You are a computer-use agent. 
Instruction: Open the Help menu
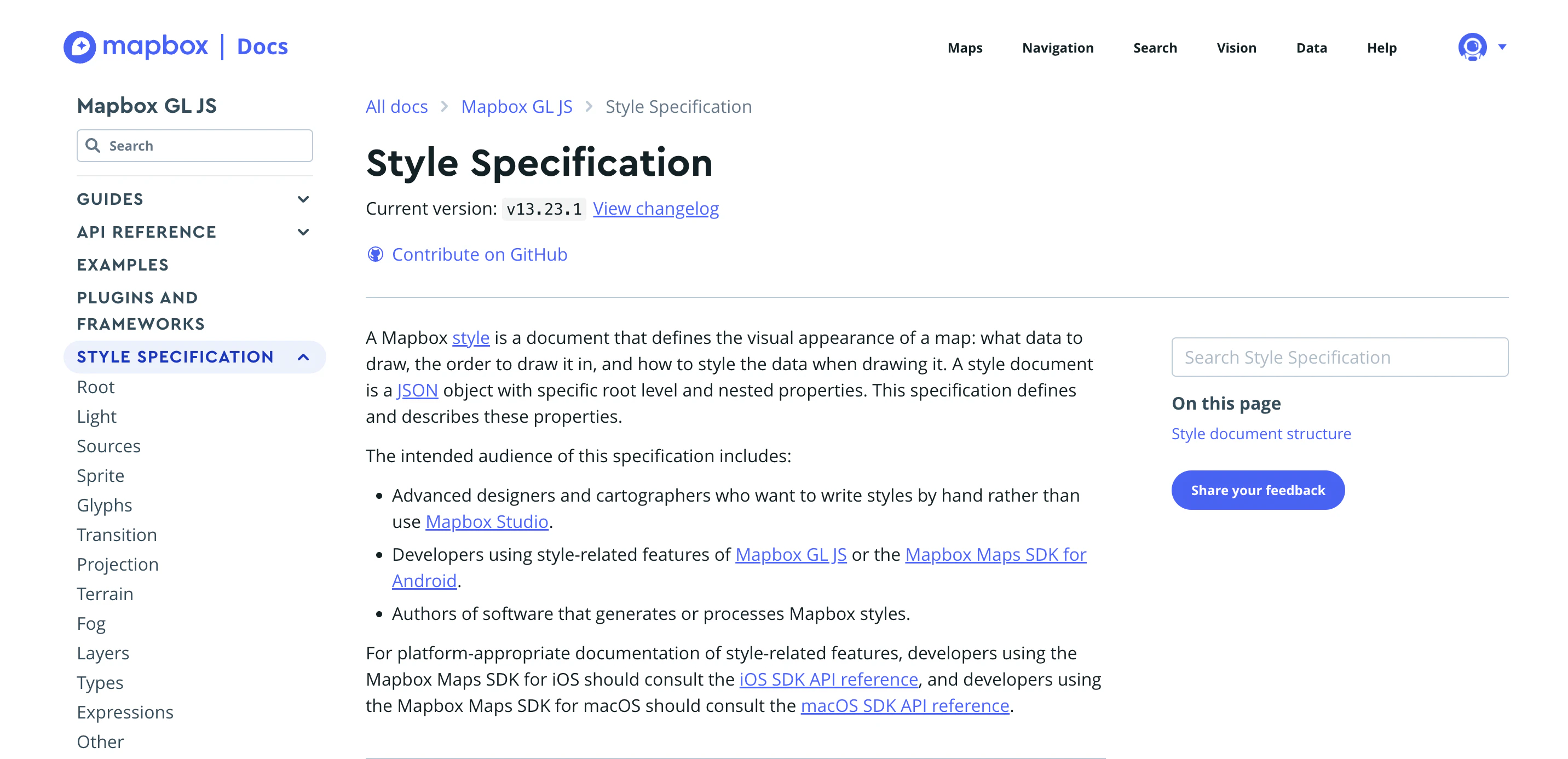[1381, 48]
